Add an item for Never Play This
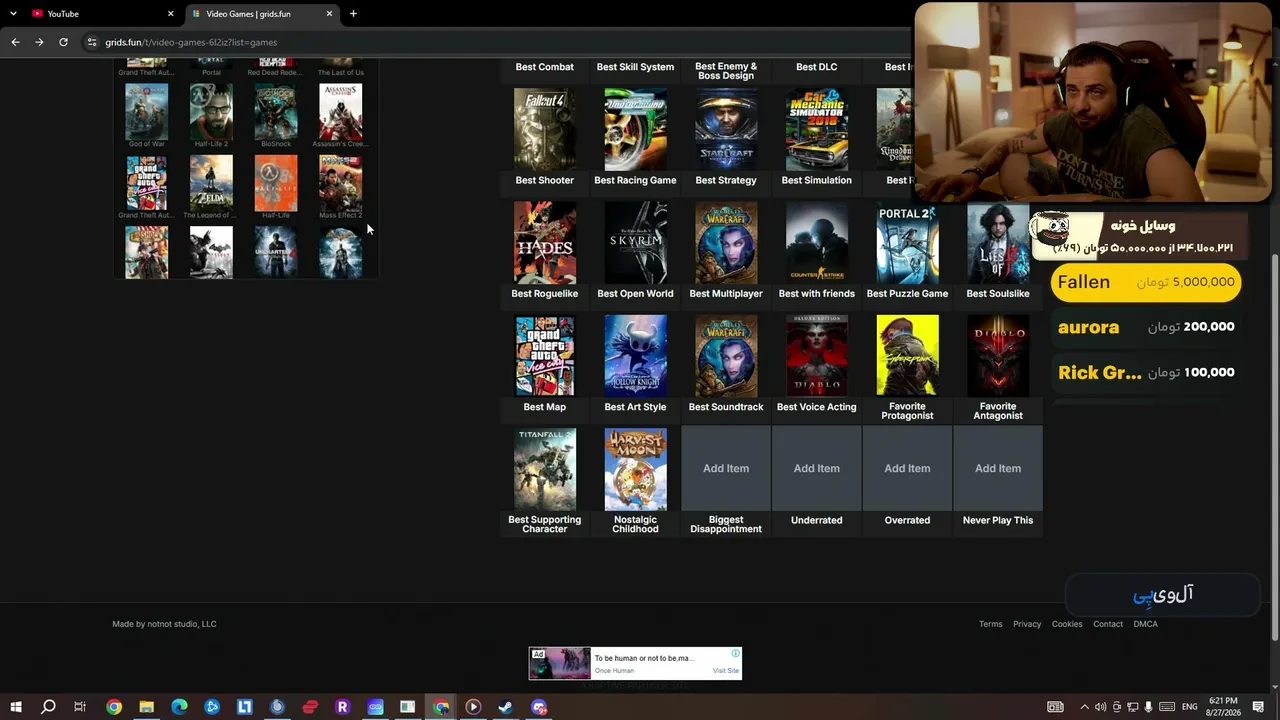1280x720 pixels. [998, 468]
